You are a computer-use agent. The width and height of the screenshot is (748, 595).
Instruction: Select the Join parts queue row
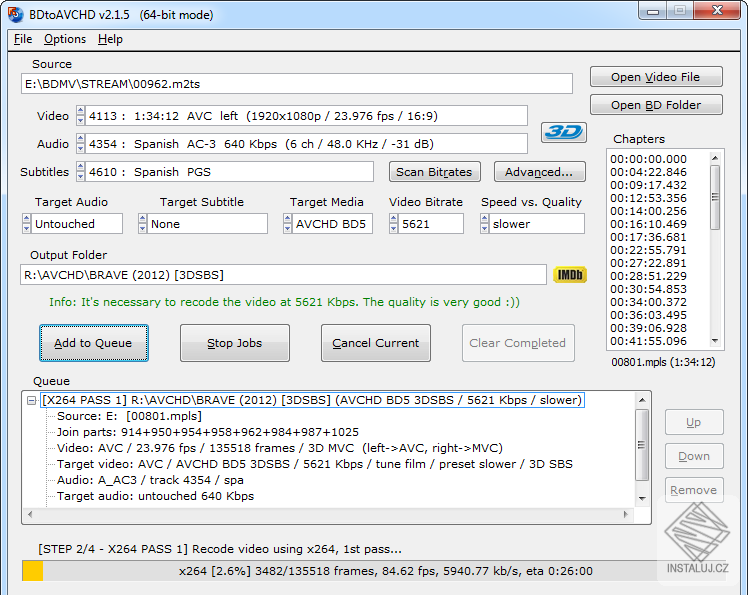[208, 432]
